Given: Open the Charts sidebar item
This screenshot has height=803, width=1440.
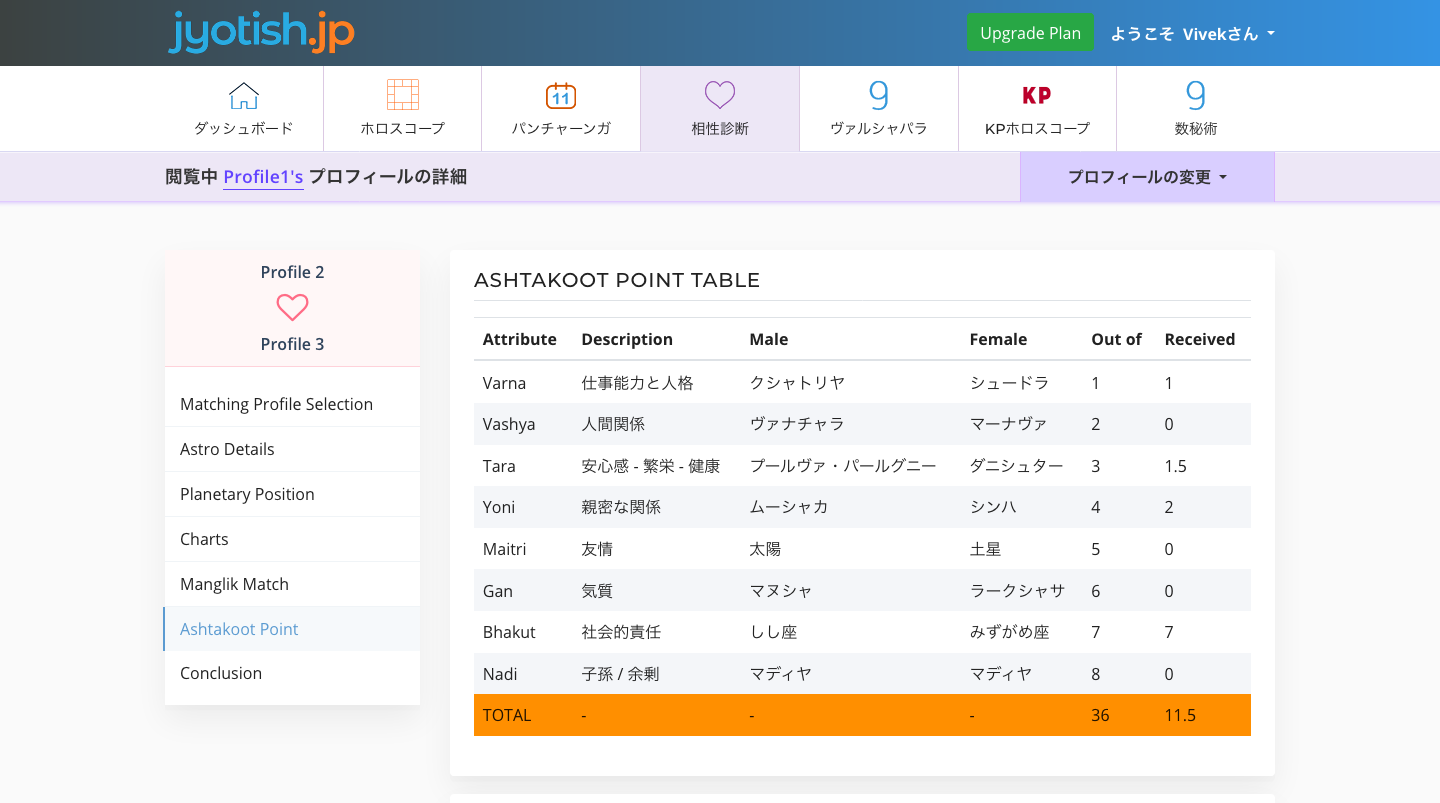Looking at the screenshot, I should pos(204,539).
